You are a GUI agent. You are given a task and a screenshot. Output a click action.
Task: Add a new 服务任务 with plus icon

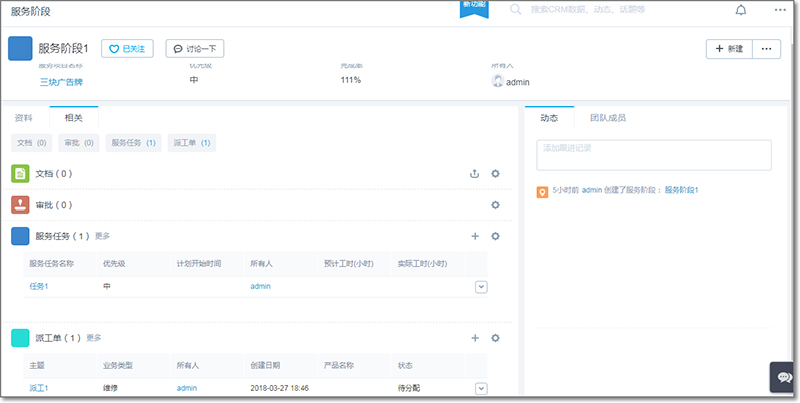(475, 236)
